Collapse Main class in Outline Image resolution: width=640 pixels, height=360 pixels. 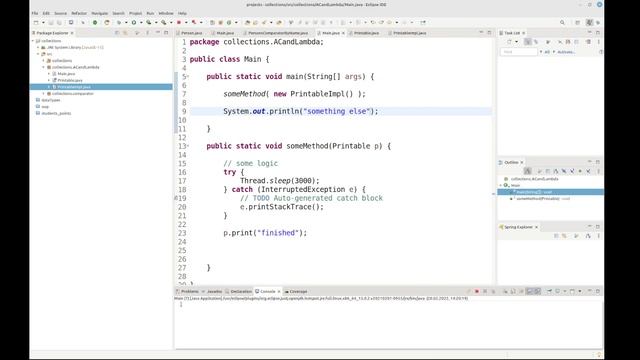pos(501,185)
